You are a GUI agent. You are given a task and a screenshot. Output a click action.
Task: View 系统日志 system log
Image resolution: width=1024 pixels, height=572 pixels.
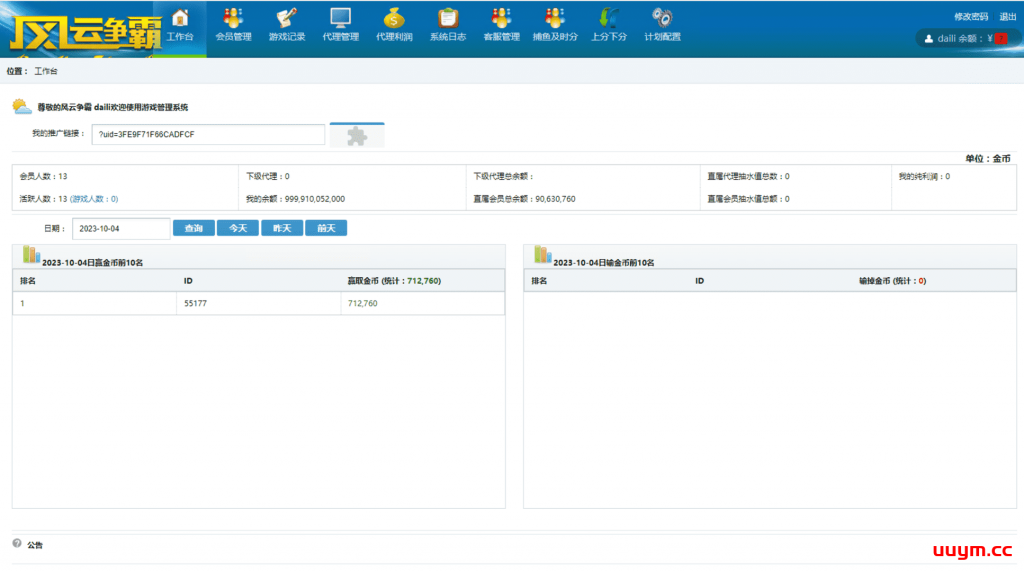tap(447, 24)
